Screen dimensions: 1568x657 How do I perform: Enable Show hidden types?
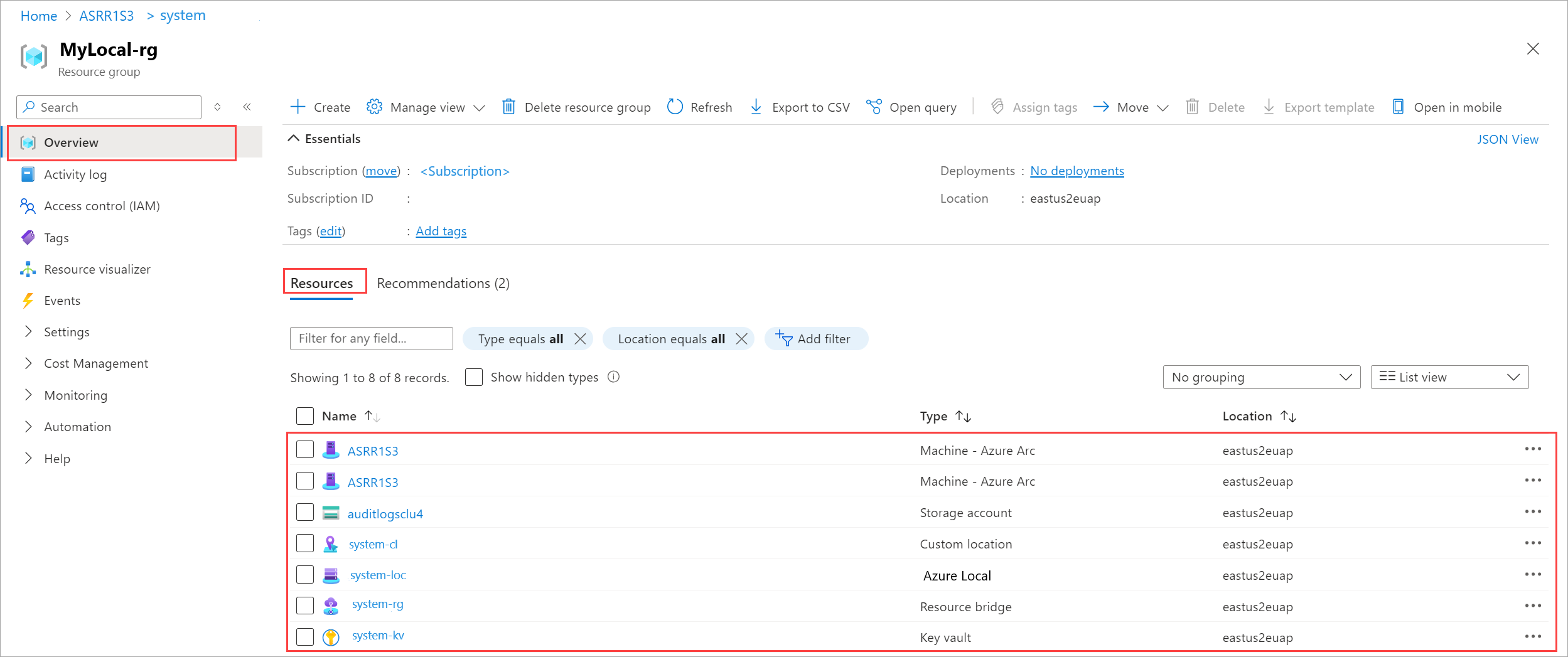click(474, 377)
